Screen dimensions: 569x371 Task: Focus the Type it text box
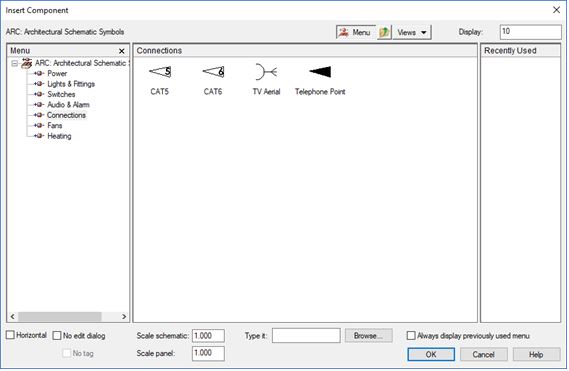(x=306, y=335)
